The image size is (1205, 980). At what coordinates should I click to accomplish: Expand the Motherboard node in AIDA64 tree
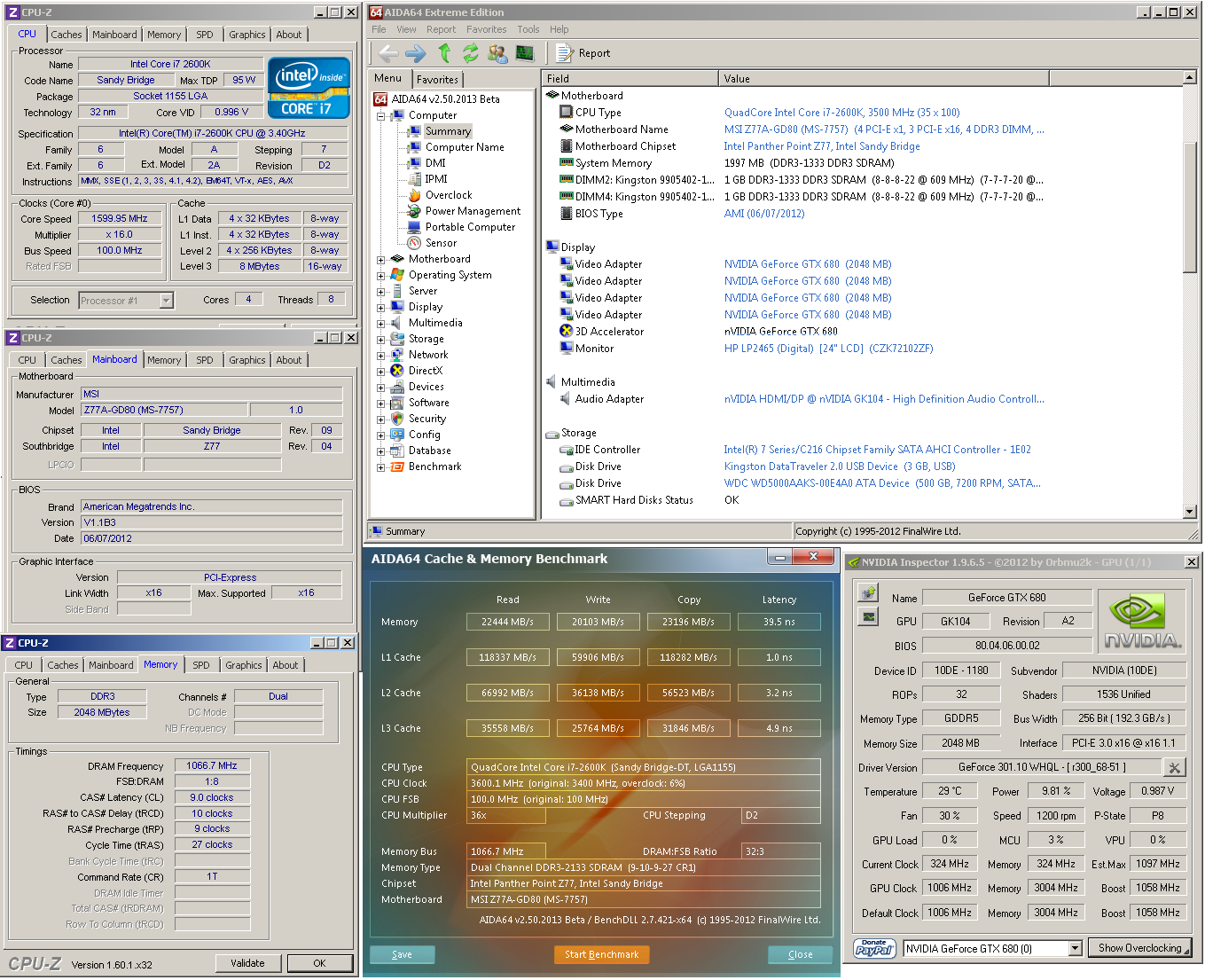[x=381, y=260]
